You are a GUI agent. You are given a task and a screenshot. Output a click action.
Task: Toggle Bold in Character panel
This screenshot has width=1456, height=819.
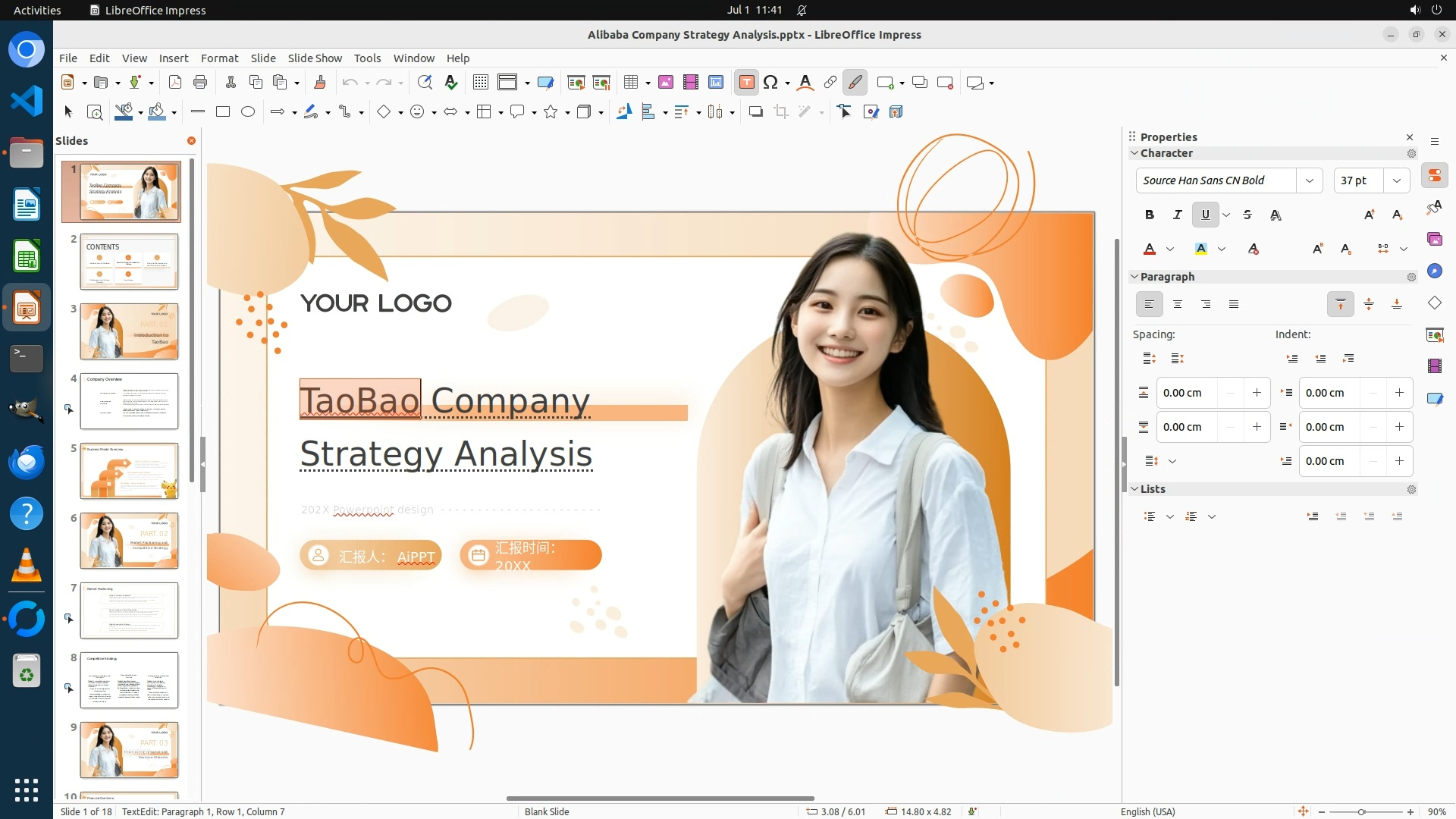coord(1149,215)
